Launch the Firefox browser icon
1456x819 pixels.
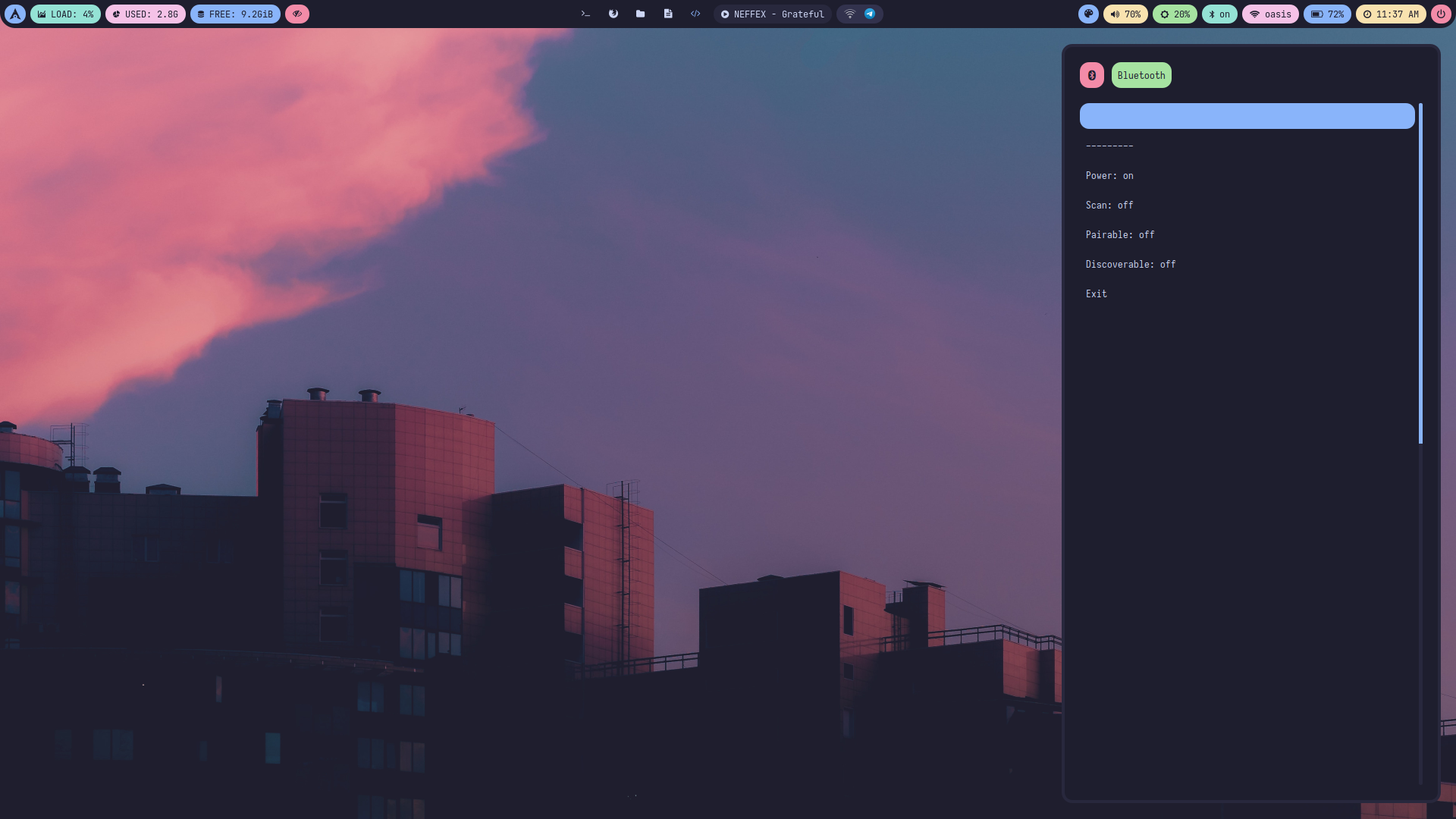(x=613, y=14)
